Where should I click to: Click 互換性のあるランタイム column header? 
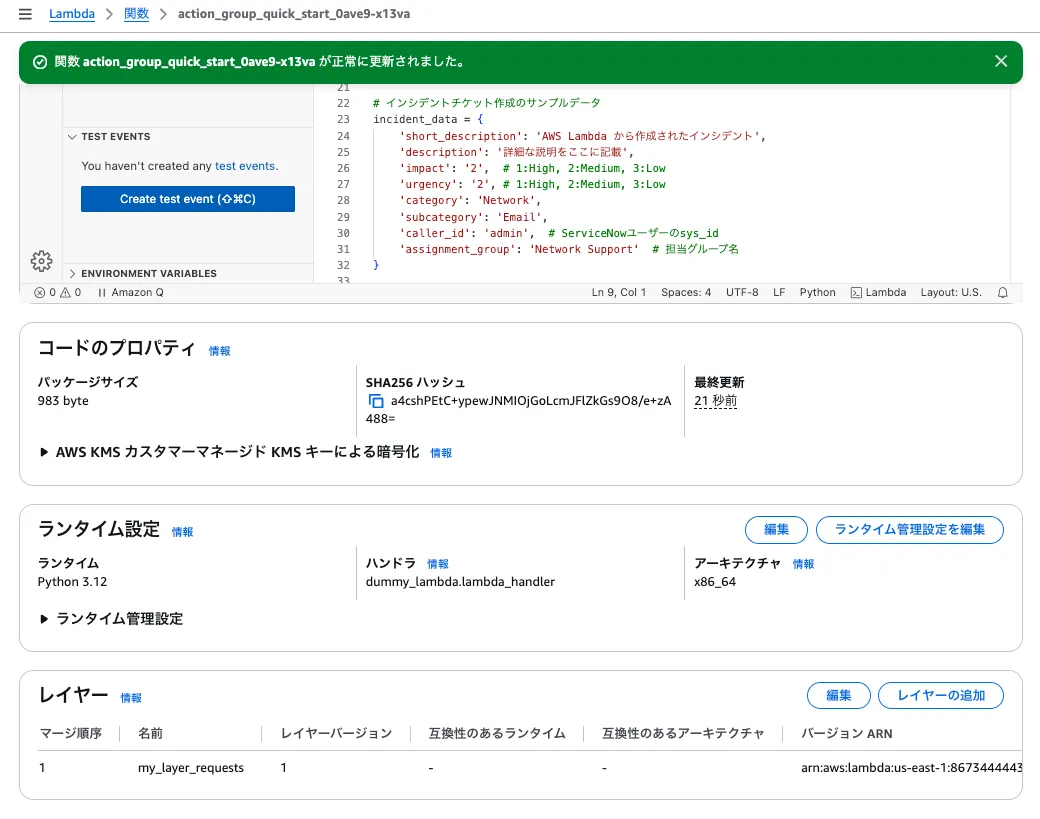(497, 733)
